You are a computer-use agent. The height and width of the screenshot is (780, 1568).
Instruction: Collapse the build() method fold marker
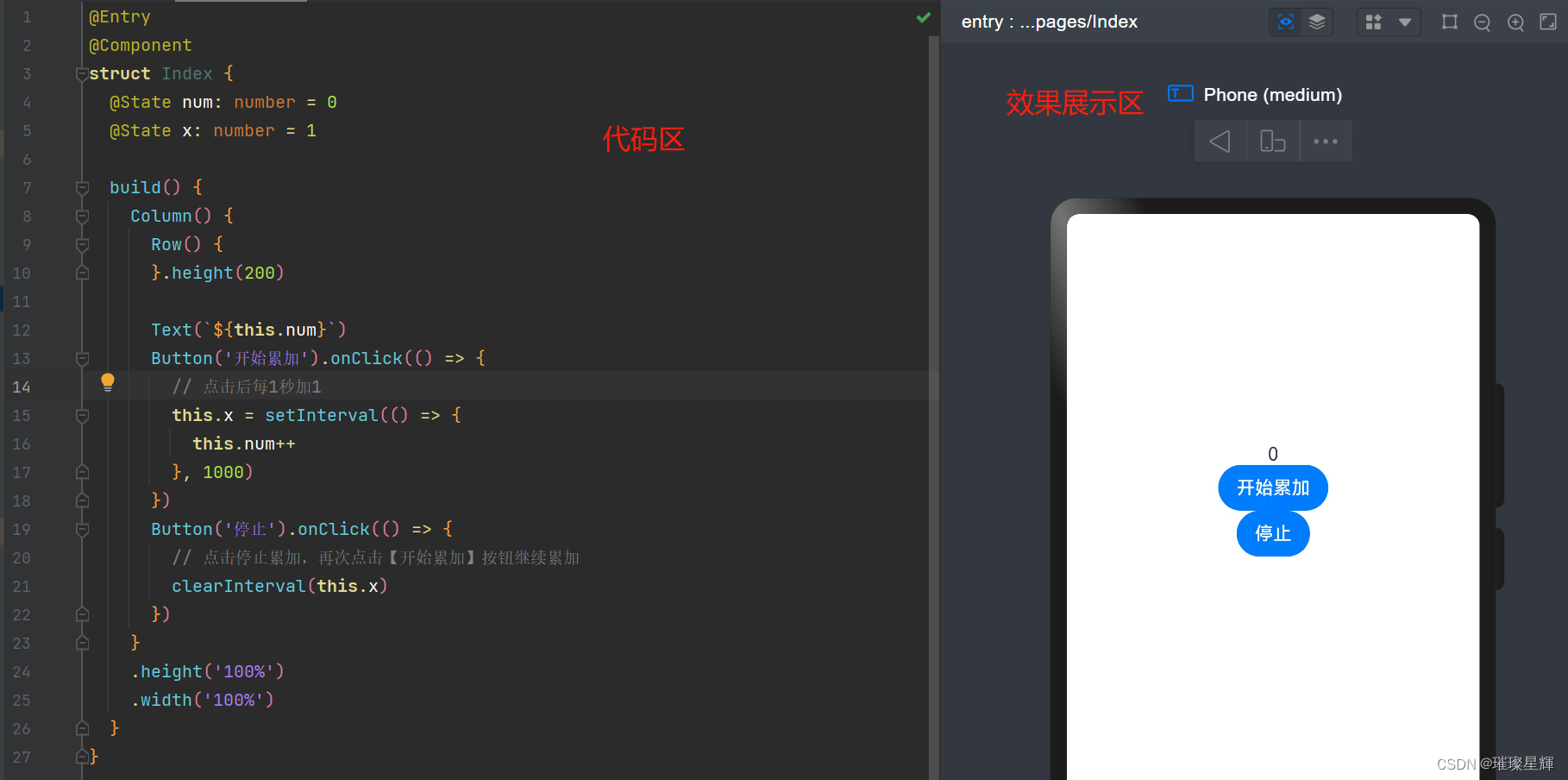click(x=82, y=187)
